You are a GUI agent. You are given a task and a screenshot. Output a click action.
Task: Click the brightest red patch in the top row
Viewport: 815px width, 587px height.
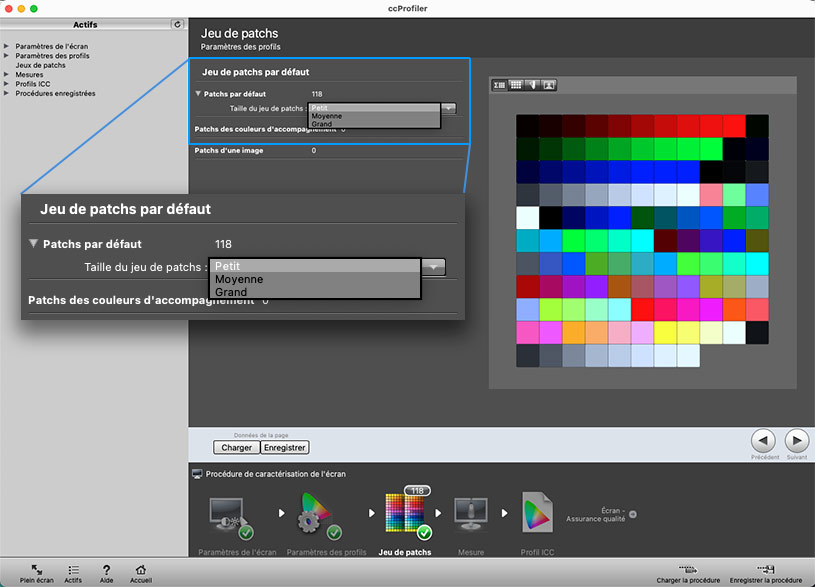(x=734, y=126)
